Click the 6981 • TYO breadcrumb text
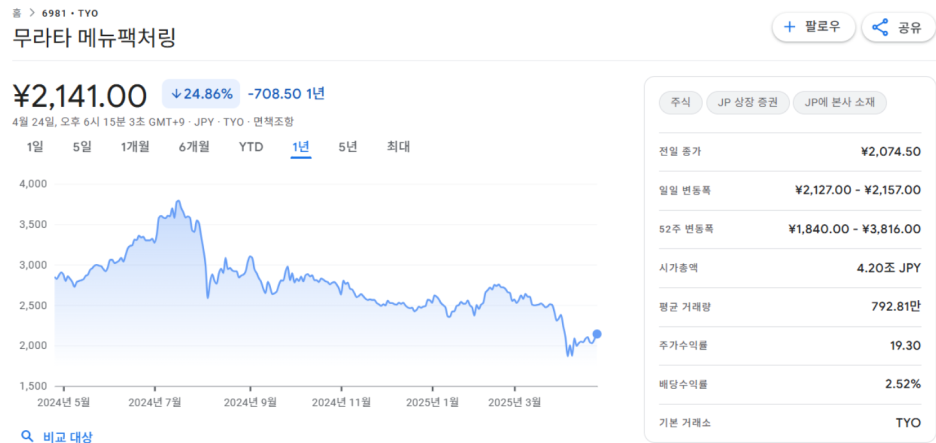 click(x=70, y=13)
